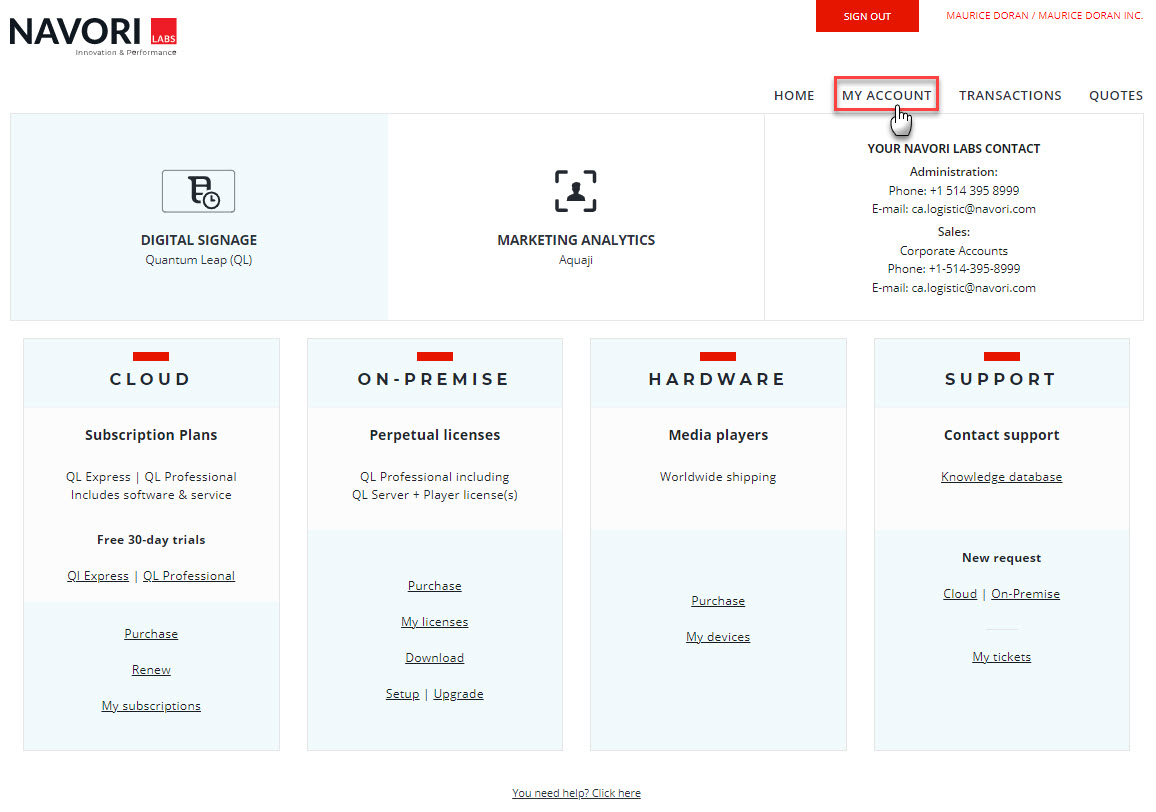The image size is (1156, 812).
Task: Click 'YOUR NAVORI LABS CONTACT' heading
Action: click(x=953, y=148)
